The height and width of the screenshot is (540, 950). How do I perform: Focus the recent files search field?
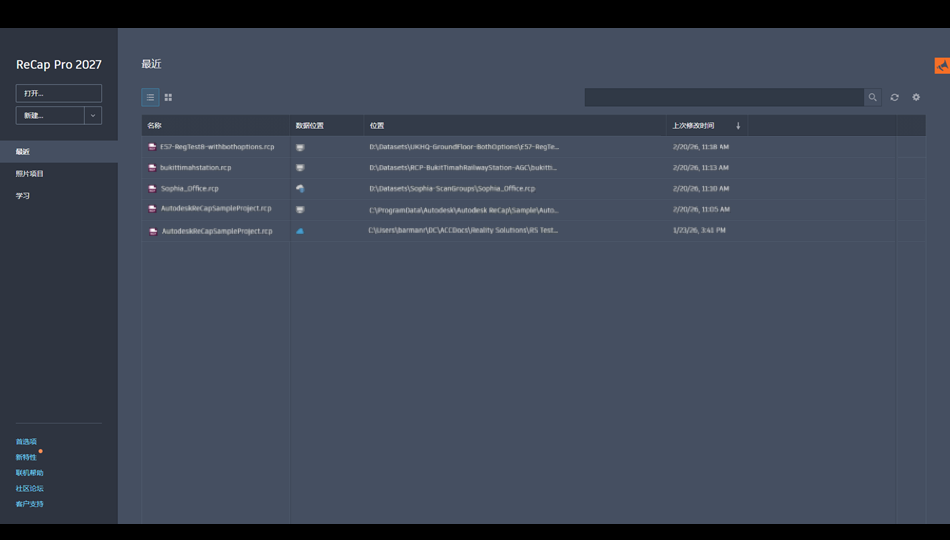click(724, 97)
